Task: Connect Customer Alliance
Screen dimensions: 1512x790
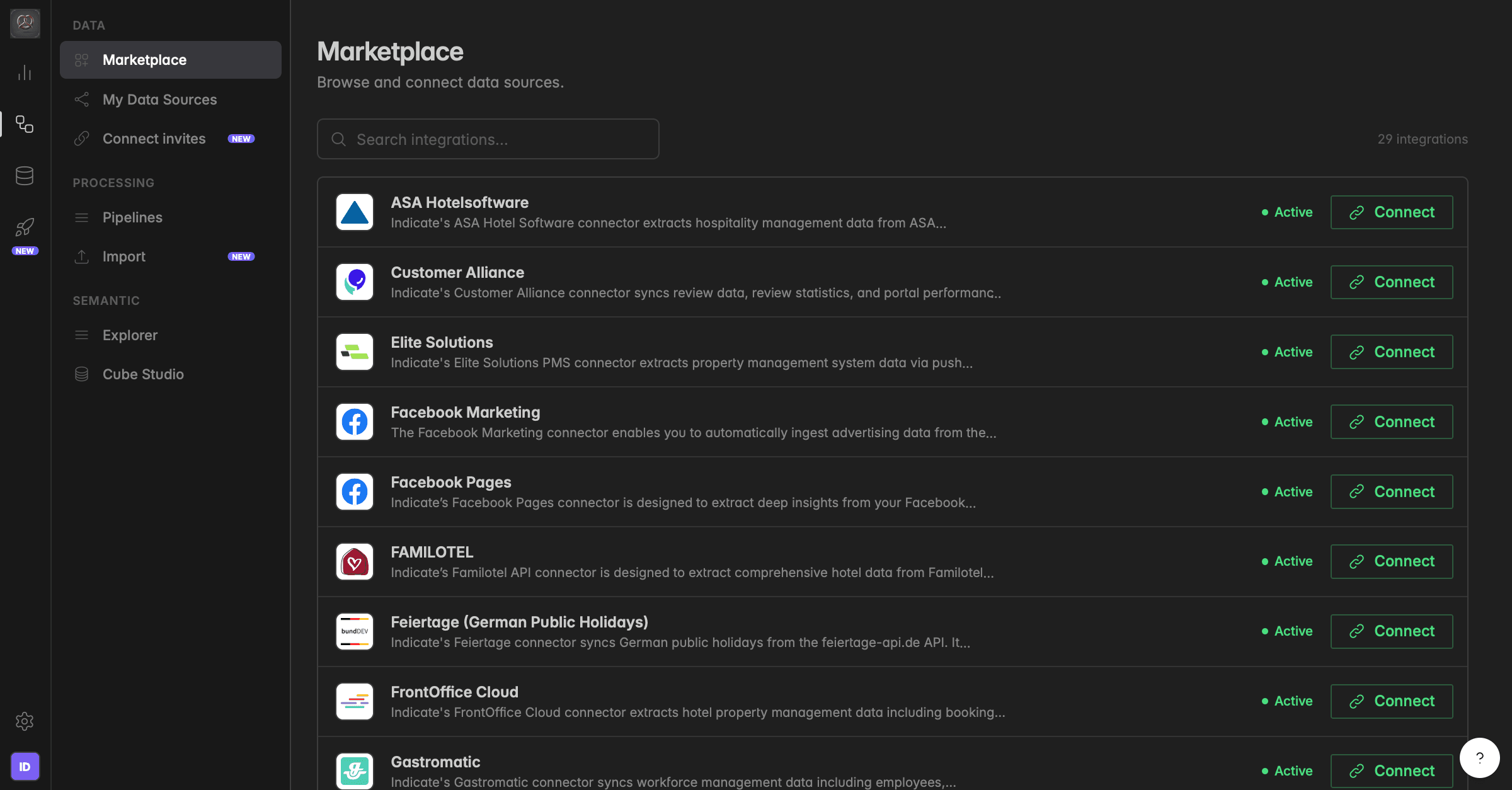Action: point(1392,282)
